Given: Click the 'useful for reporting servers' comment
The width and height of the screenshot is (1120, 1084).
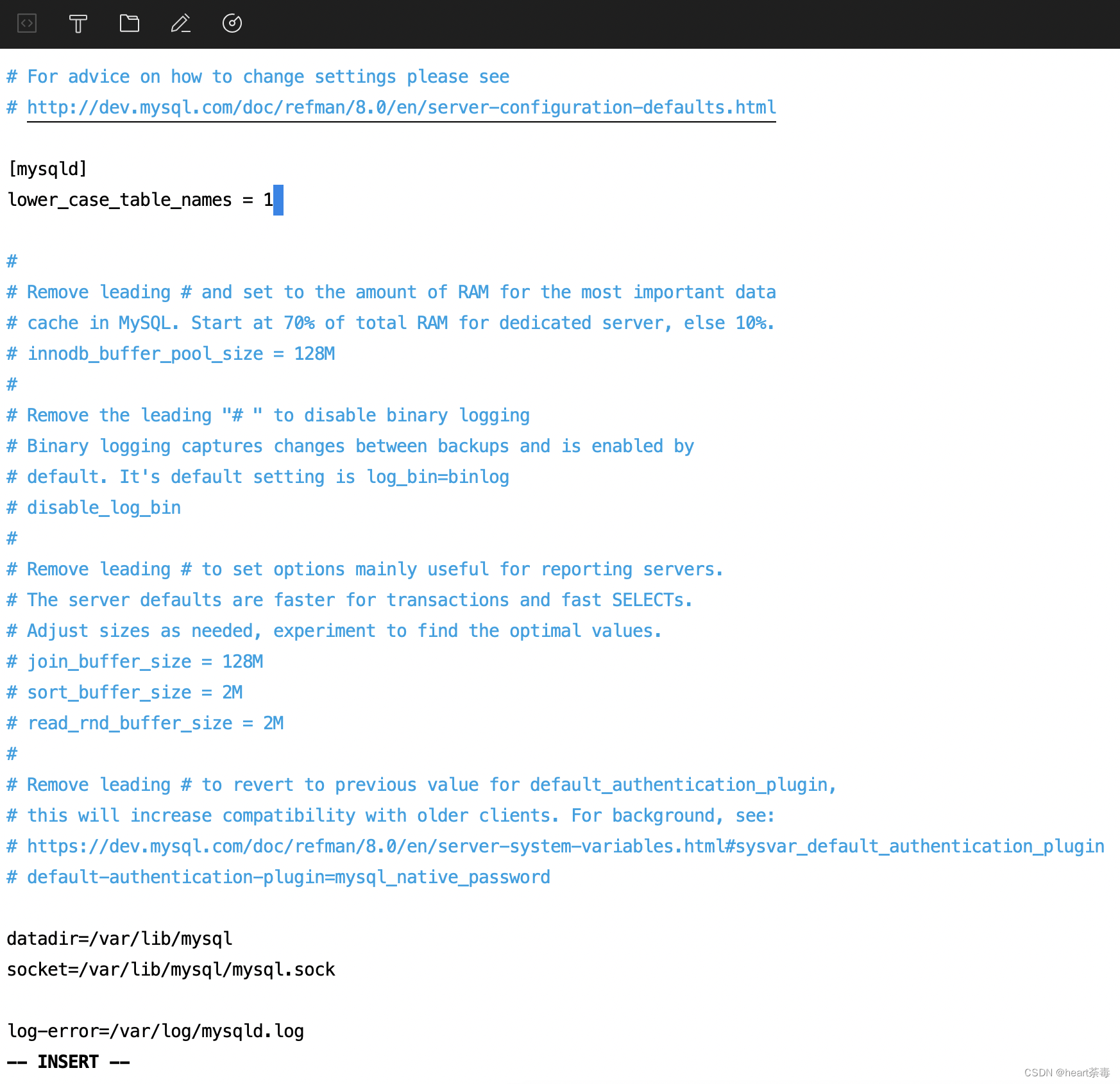Looking at the screenshot, I should coord(366,569).
